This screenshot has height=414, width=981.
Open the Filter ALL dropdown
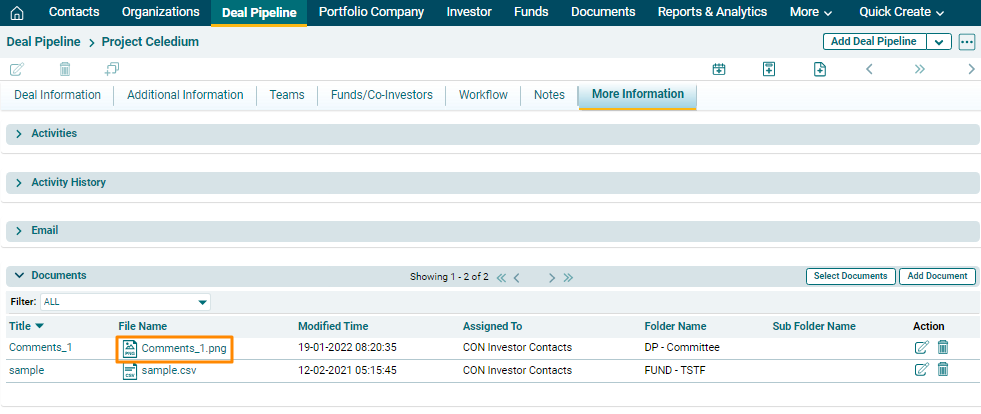click(202, 301)
